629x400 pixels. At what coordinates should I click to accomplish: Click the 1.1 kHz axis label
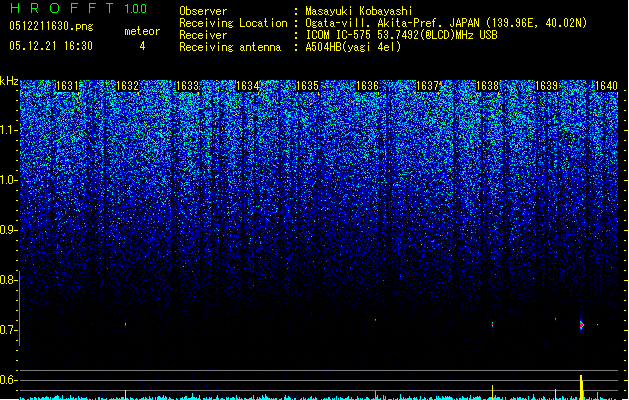(x=7, y=130)
